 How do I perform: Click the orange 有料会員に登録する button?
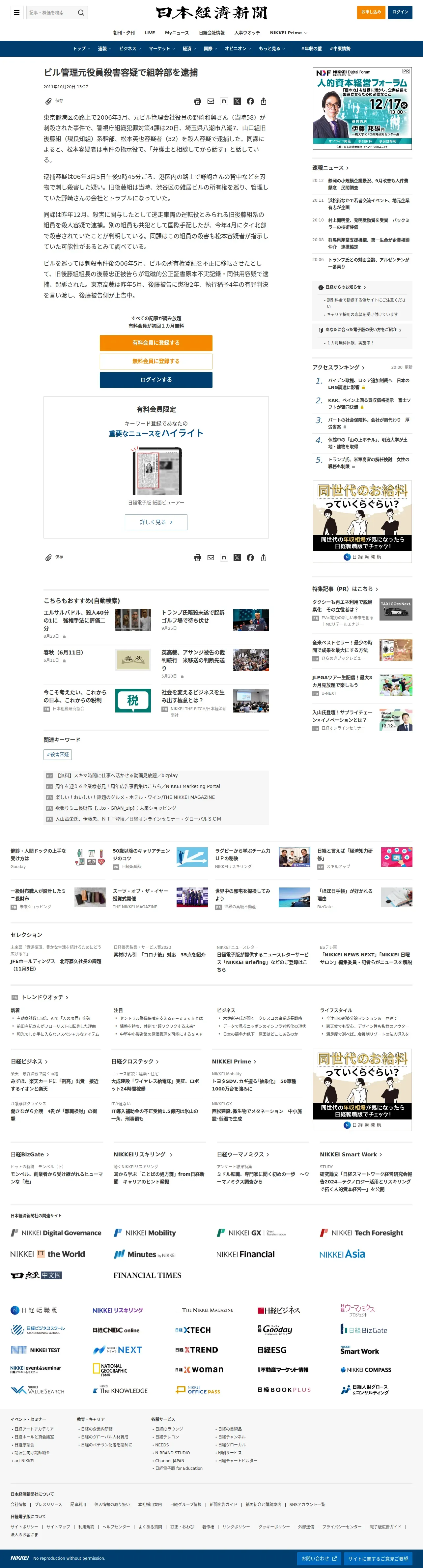tap(156, 343)
